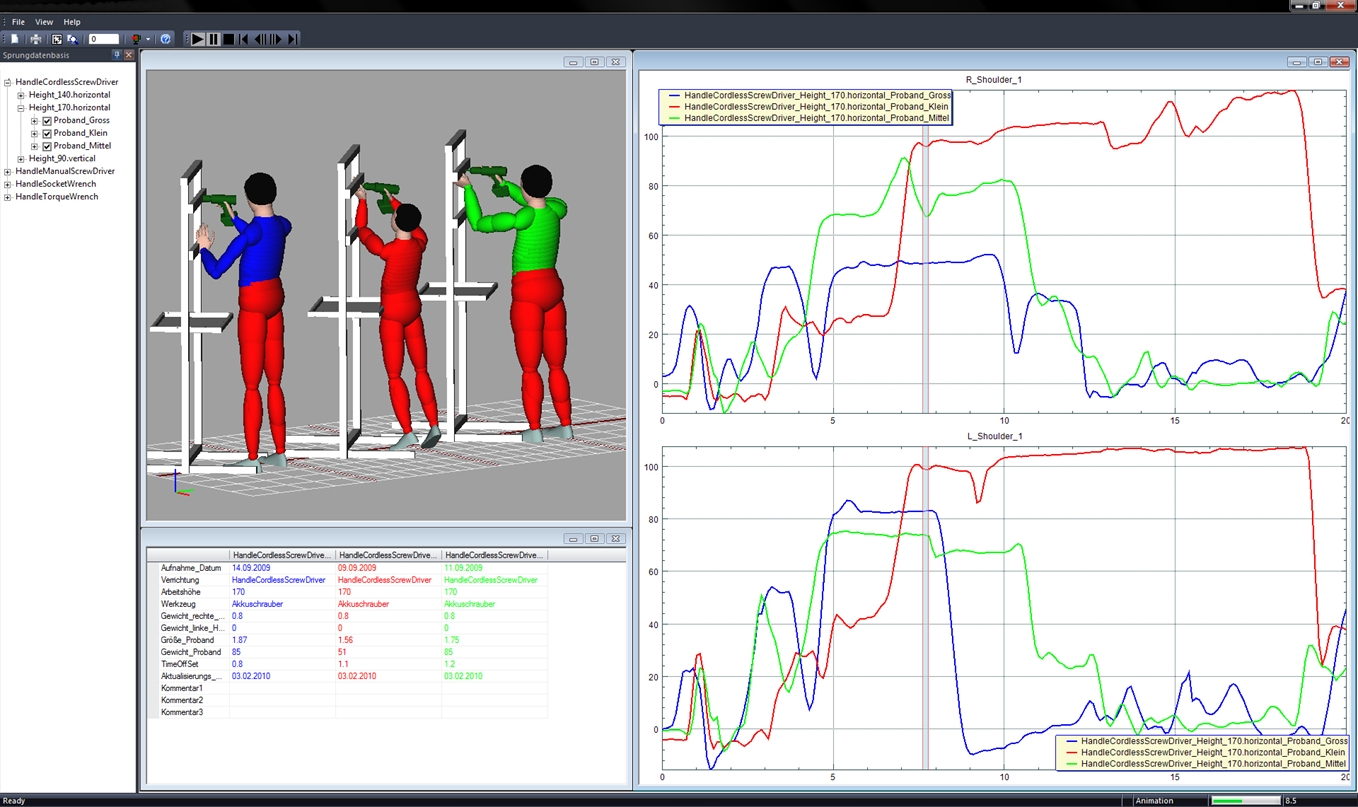The height and width of the screenshot is (807, 1358).
Task: Collapse the Height_170.horizontal node
Action: 21,107
